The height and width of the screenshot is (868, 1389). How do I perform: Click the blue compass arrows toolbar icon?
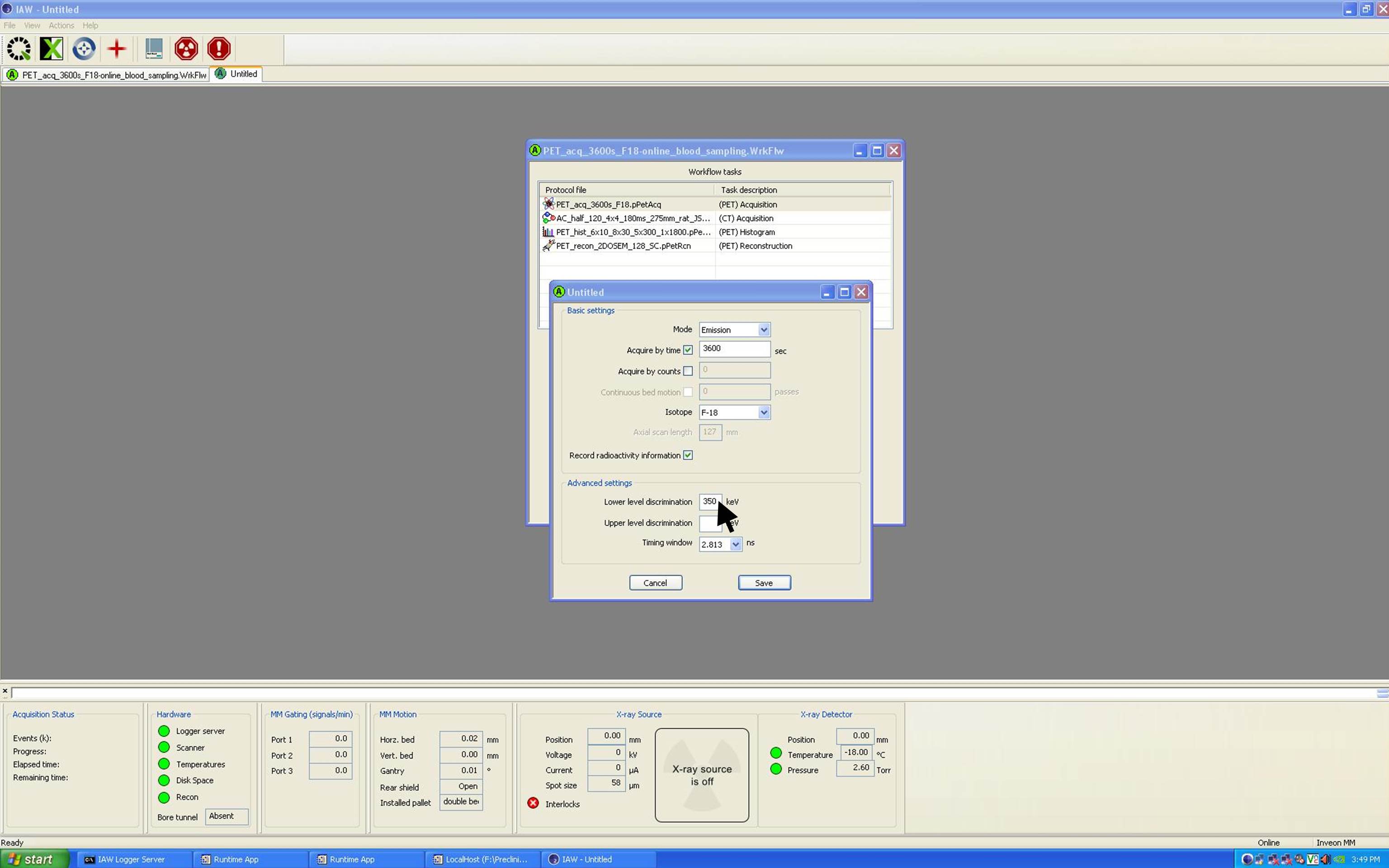(x=84, y=49)
